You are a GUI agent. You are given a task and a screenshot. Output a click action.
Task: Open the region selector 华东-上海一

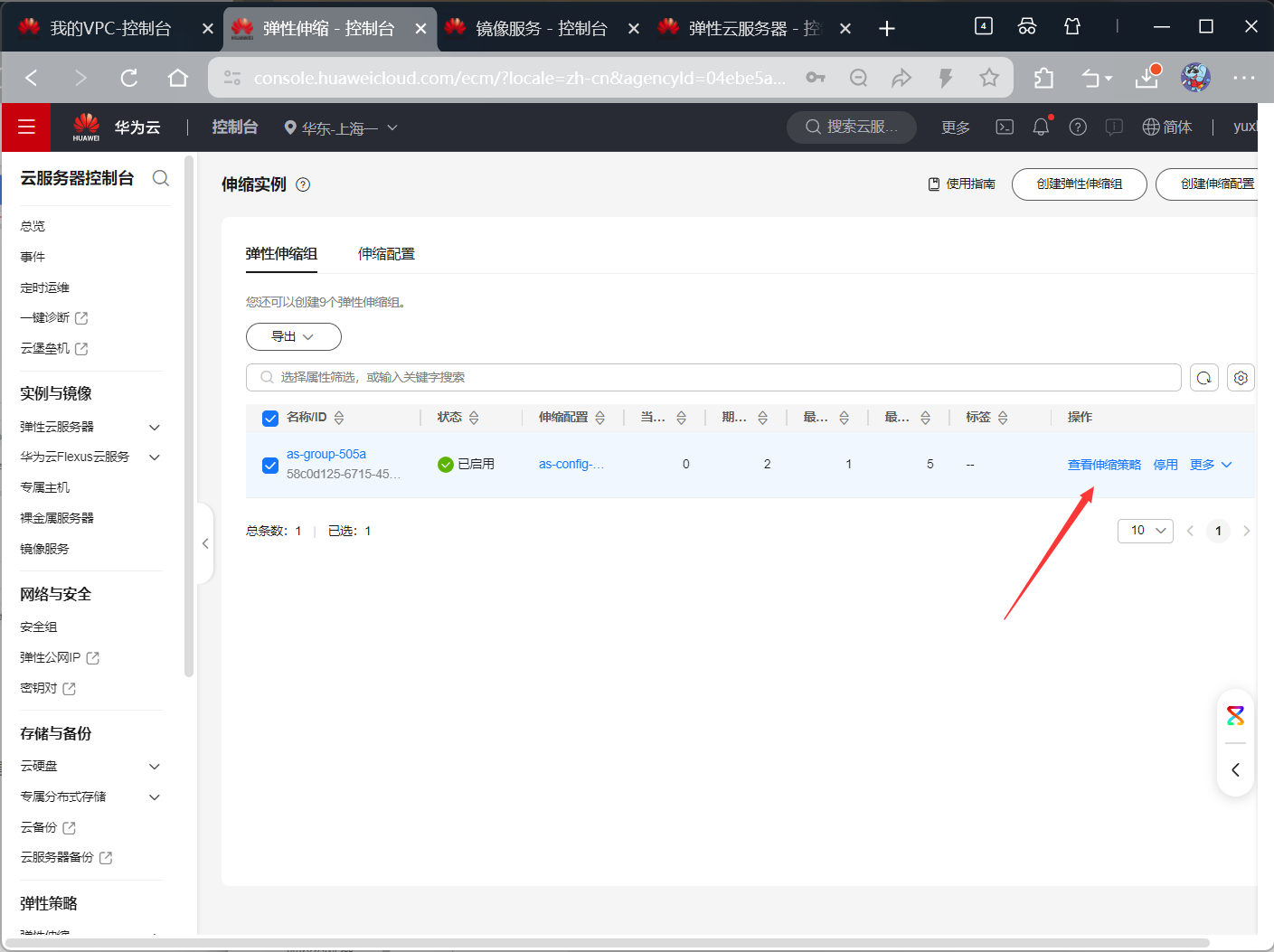[x=341, y=128]
